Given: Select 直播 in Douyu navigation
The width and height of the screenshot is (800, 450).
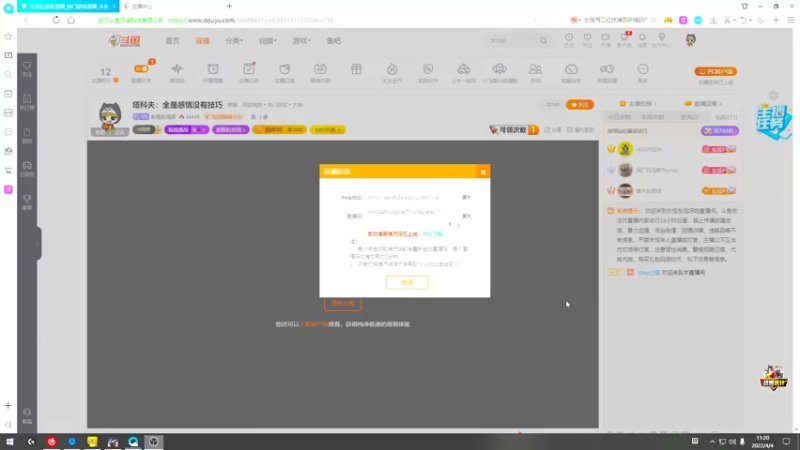Looking at the screenshot, I should pos(203,41).
